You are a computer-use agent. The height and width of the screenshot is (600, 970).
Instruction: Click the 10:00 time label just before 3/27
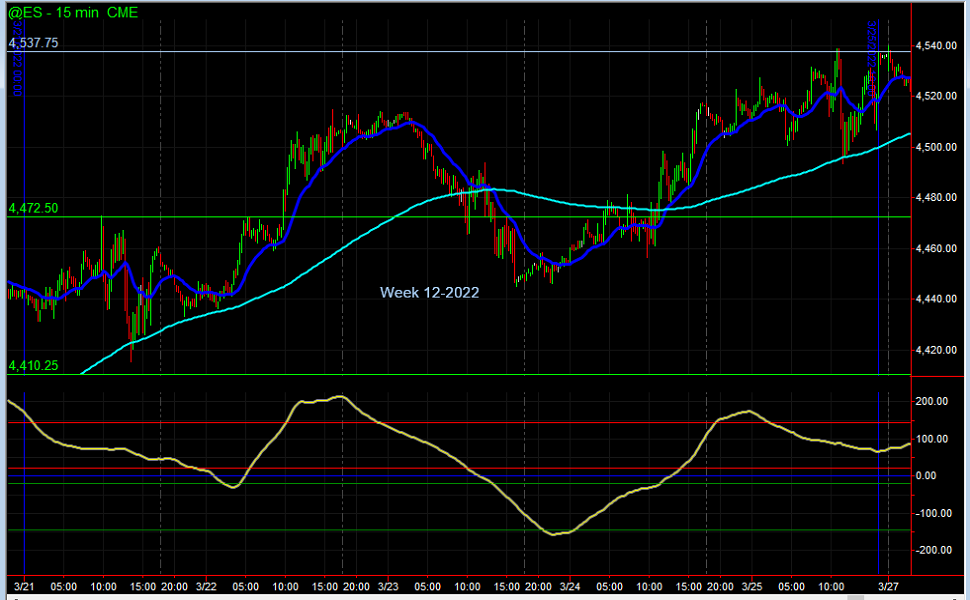pyautogui.click(x=831, y=586)
